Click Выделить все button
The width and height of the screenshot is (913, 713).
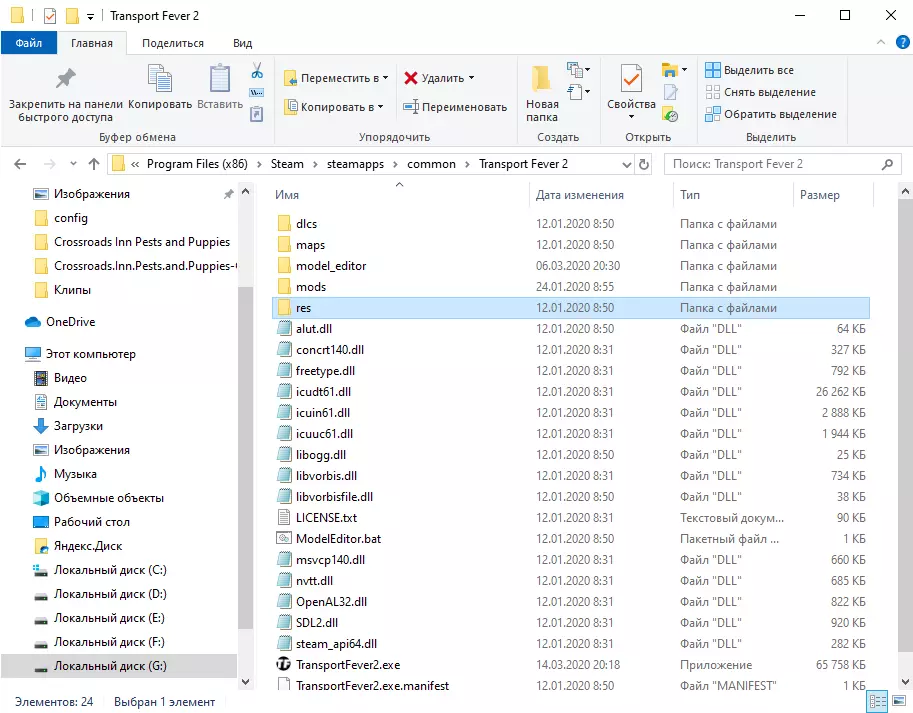[749, 70]
